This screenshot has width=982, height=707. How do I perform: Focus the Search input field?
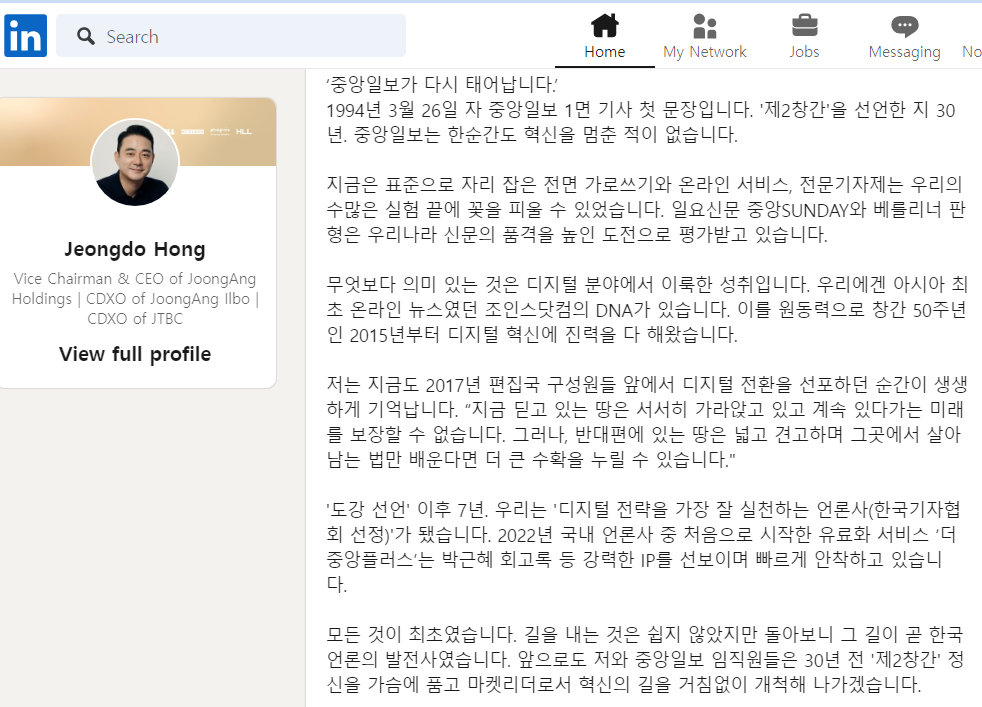tap(230, 36)
